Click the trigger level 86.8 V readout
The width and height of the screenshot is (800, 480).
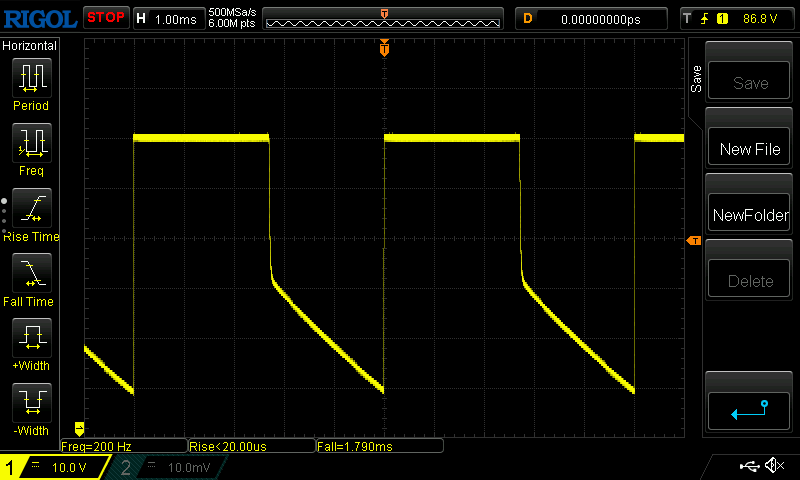[x=760, y=19]
